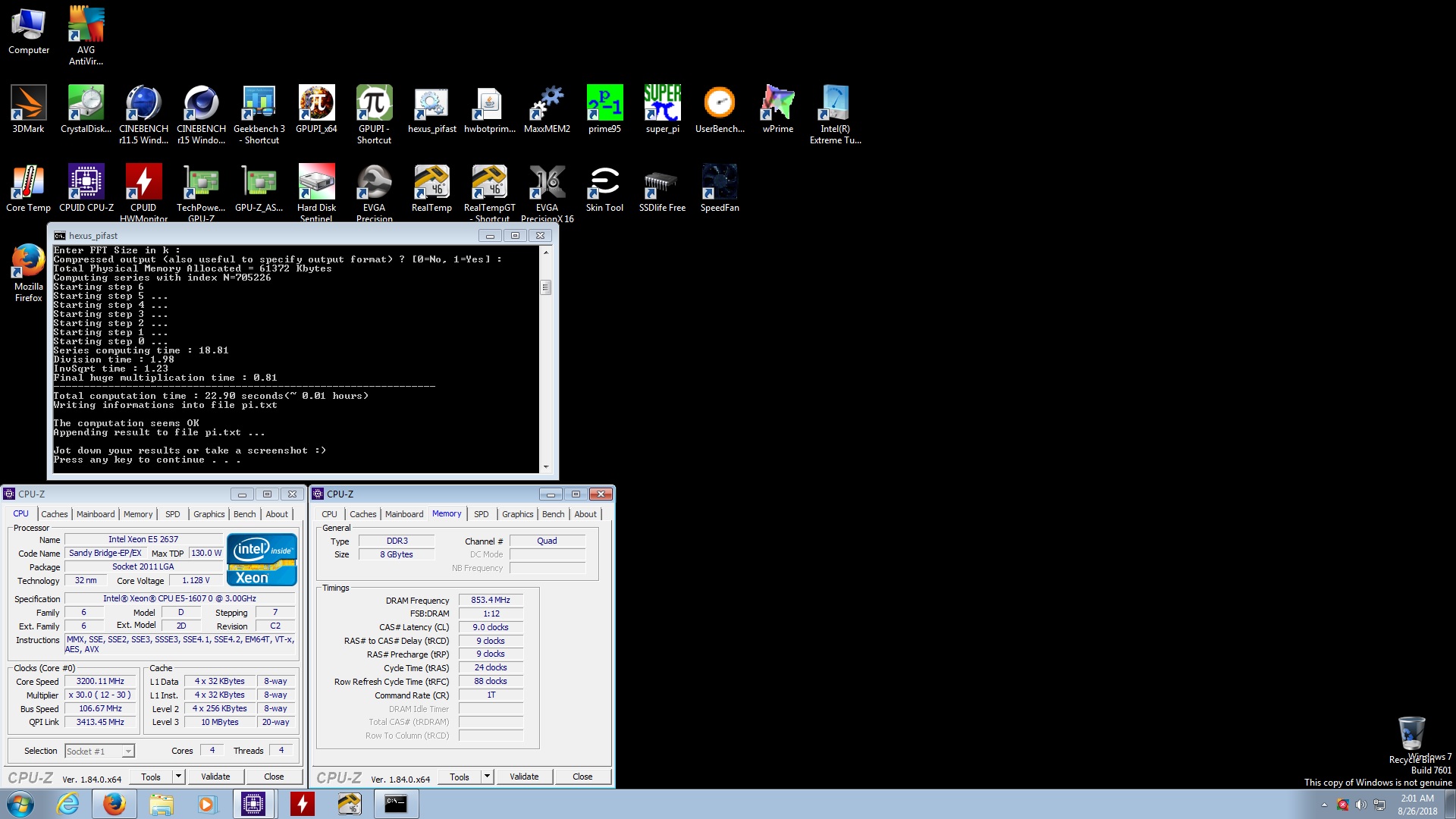The width and height of the screenshot is (1456, 819).
Task: Open About tab in left CPU-Z window
Action: point(277,514)
